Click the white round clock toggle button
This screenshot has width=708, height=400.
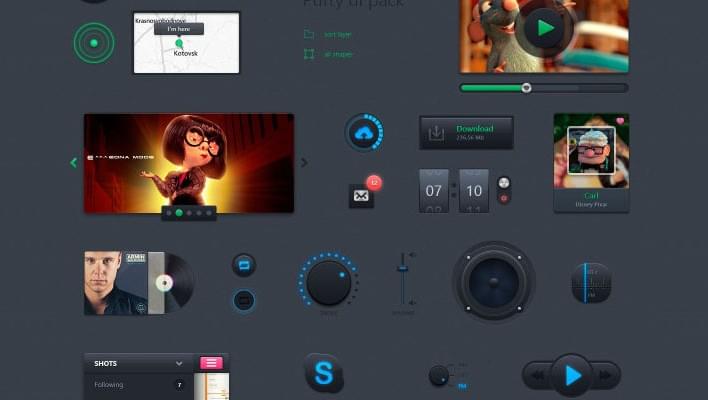point(504,183)
